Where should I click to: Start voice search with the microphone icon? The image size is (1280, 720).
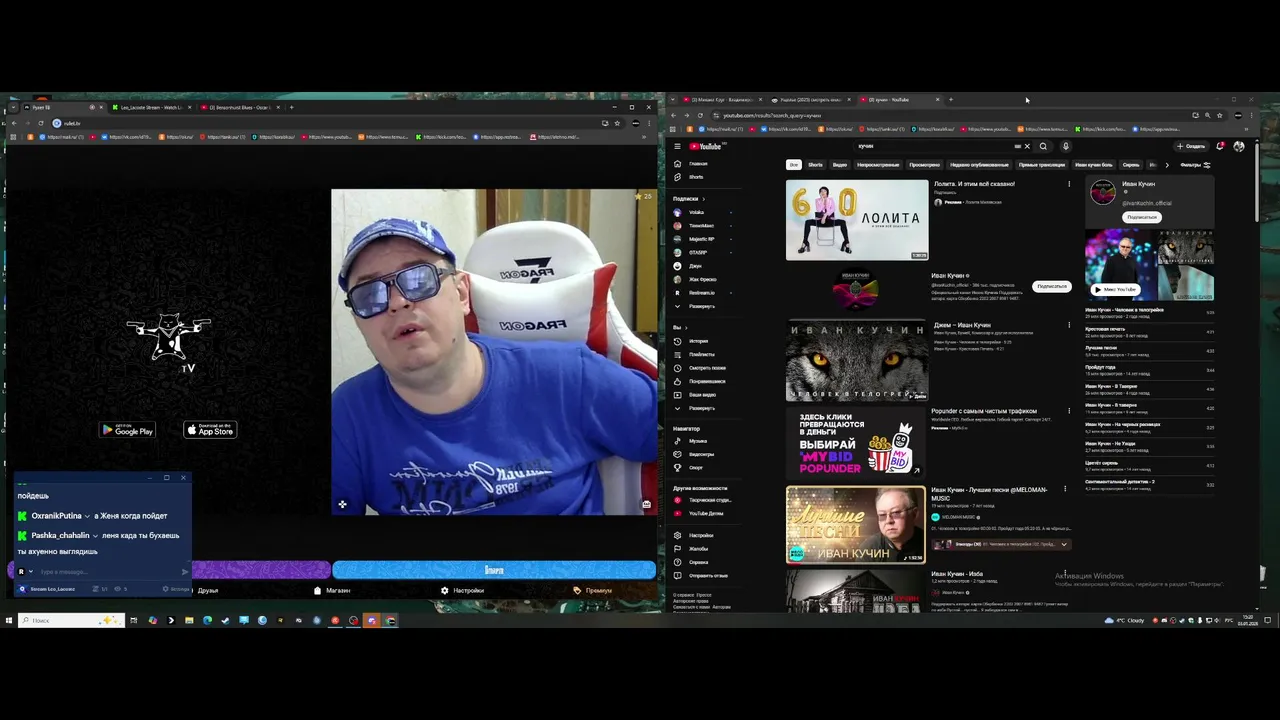coord(1065,146)
